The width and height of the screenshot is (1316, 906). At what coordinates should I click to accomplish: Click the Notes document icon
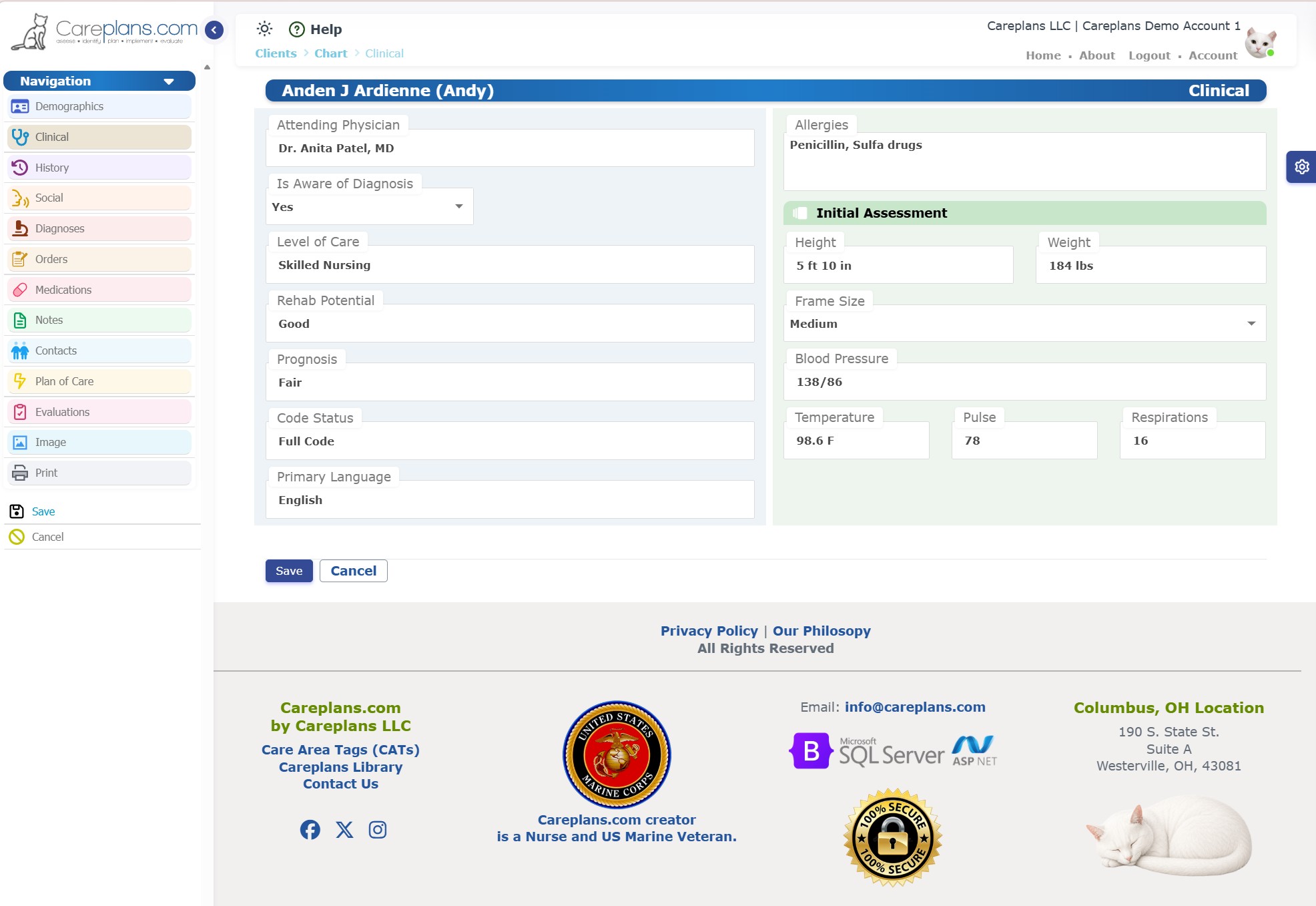point(20,320)
